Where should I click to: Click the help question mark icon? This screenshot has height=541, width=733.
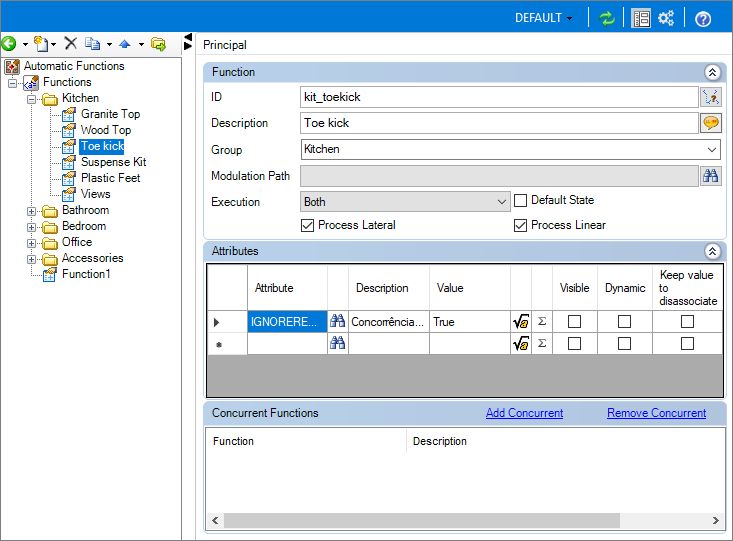pos(703,19)
